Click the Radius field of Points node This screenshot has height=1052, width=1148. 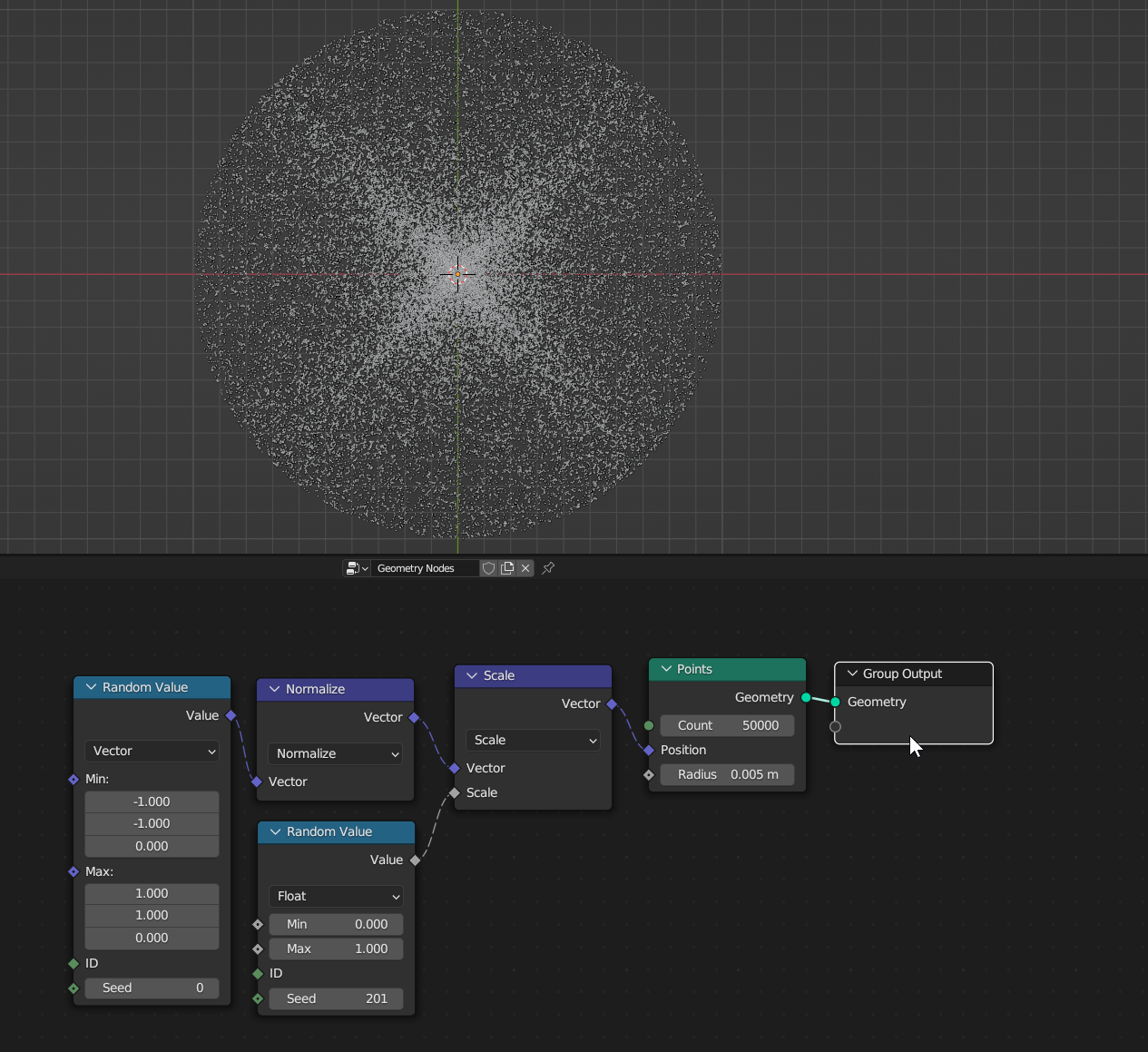click(x=727, y=774)
